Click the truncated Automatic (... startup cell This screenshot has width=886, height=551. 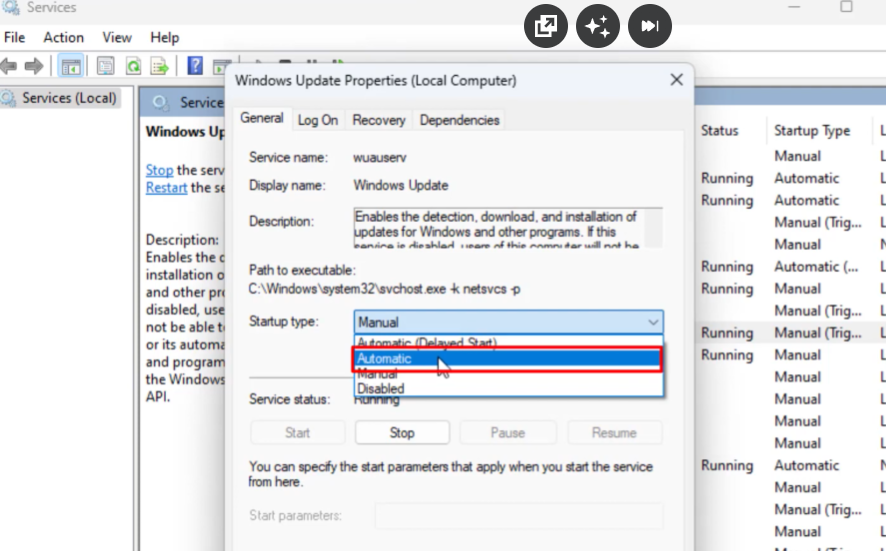pyautogui.click(x=816, y=267)
